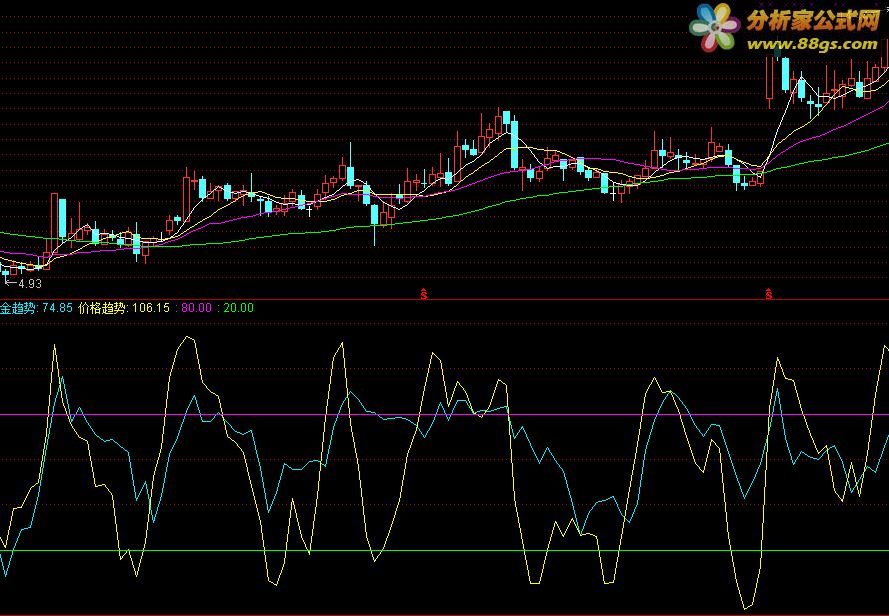Click the green 20.00 value label
The width and height of the screenshot is (889, 616).
pyautogui.click(x=238, y=308)
